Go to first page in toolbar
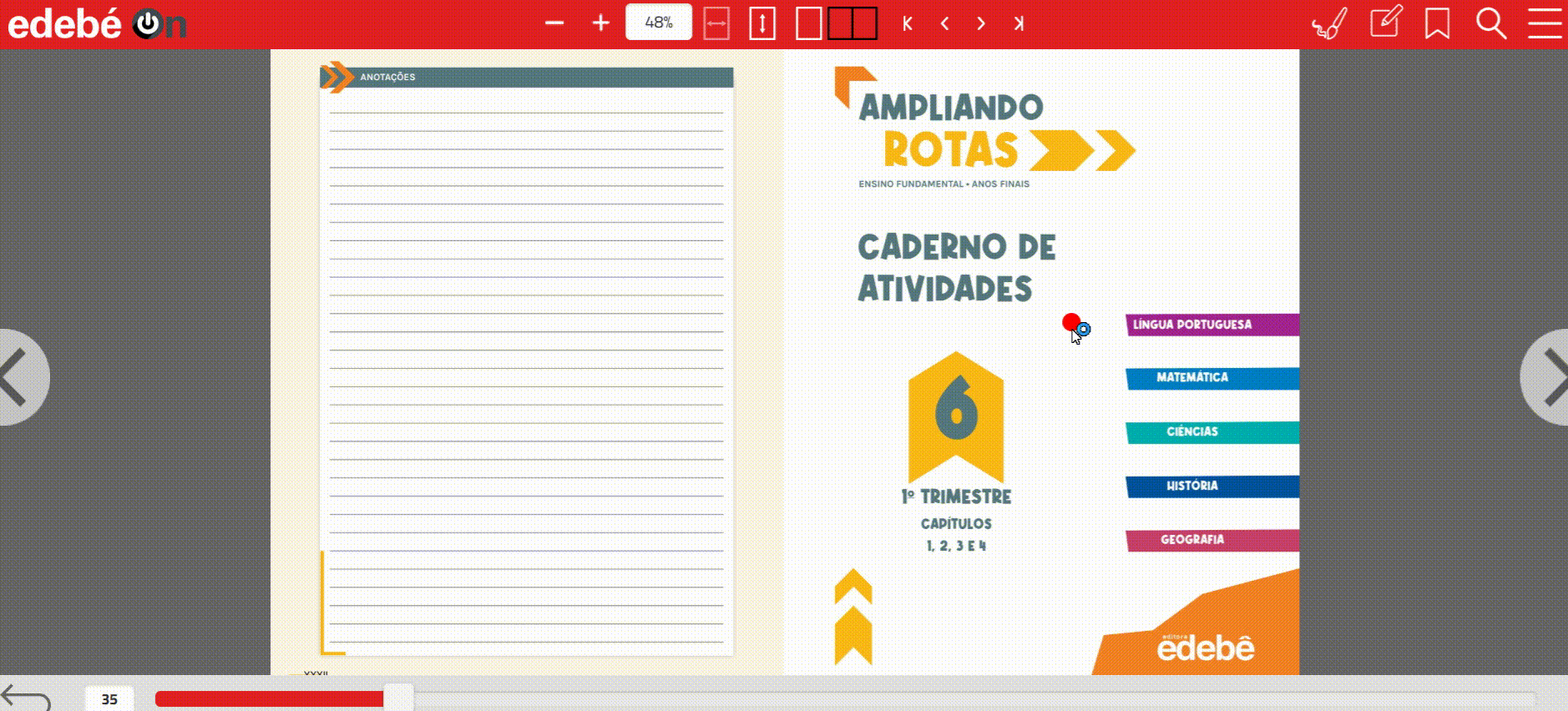 pos(908,23)
